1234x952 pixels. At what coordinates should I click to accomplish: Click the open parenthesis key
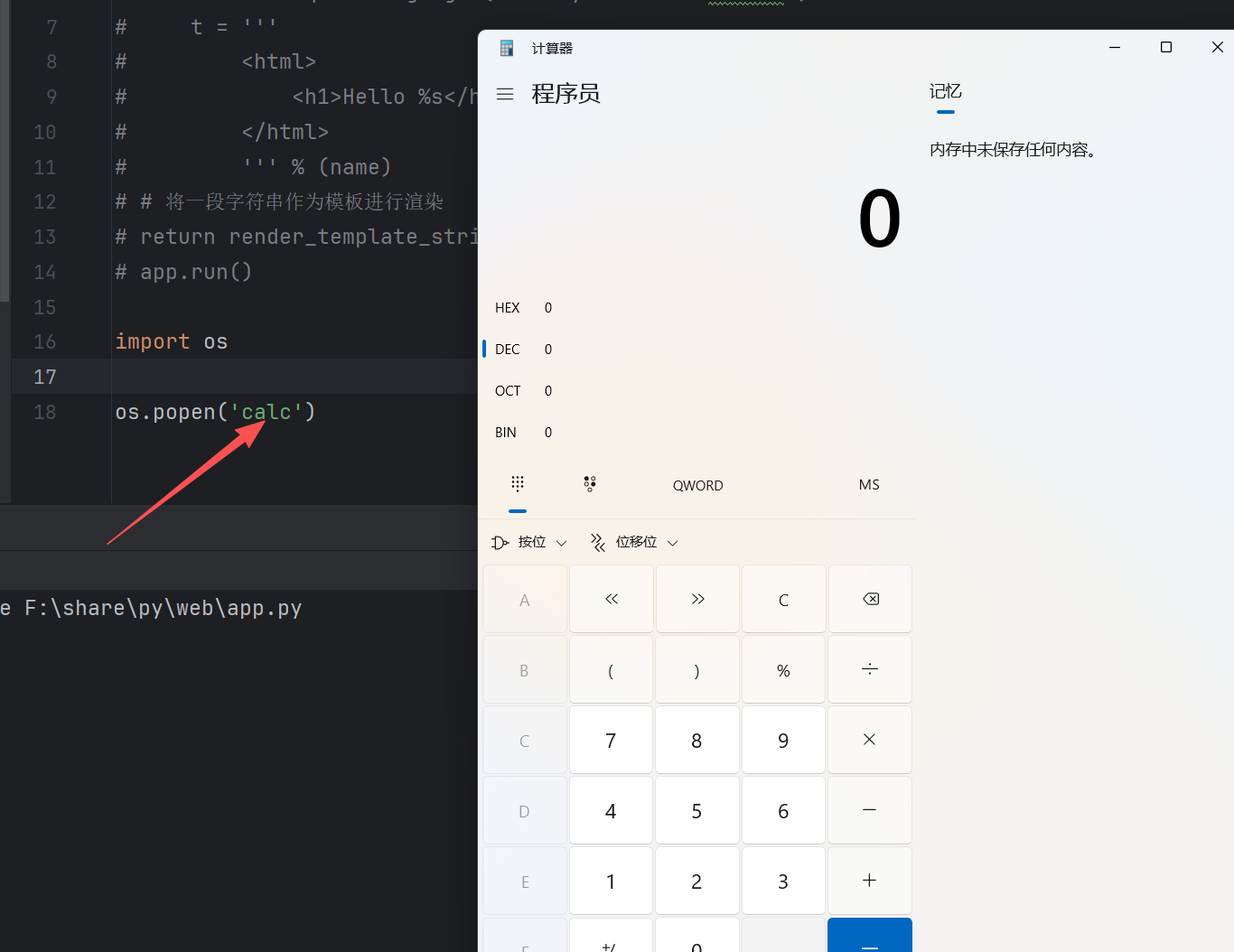[612, 669]
